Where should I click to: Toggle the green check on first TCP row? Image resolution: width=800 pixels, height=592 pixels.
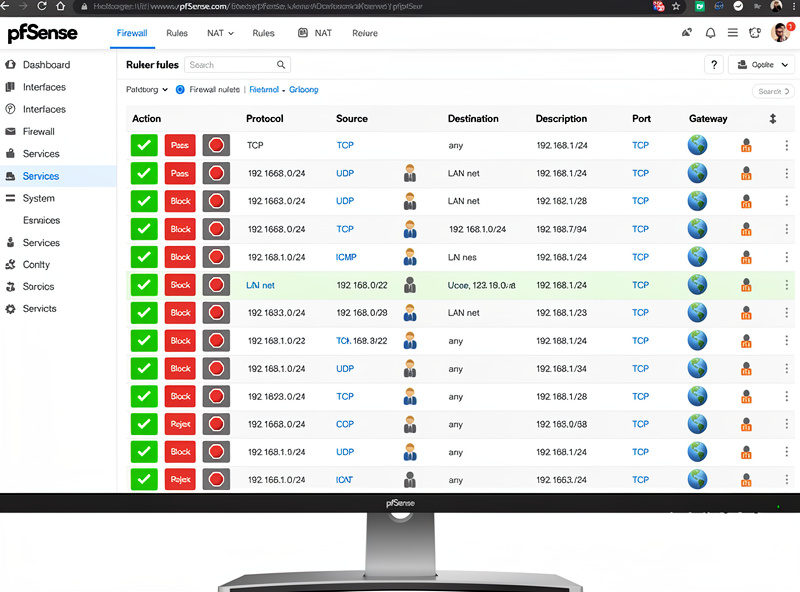[144, 145]
